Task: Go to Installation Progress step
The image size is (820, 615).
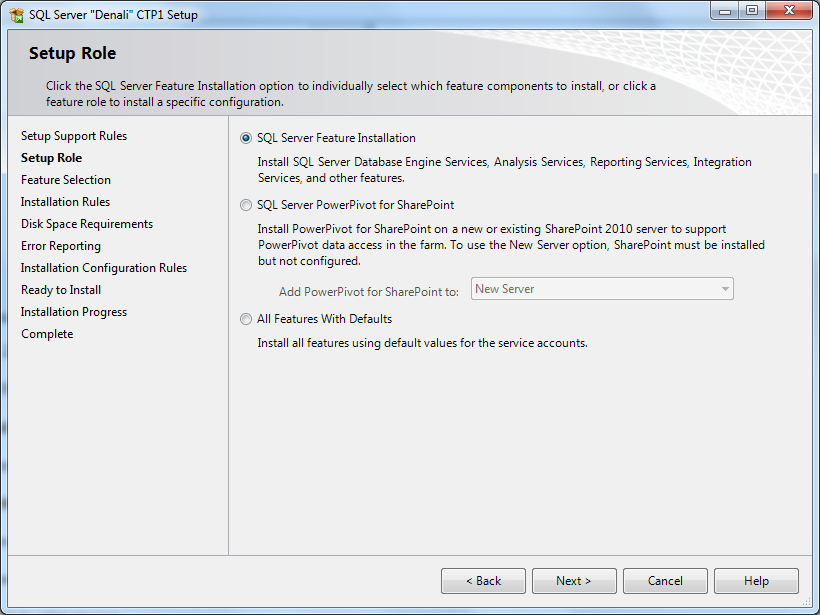Action: click(74, 312)
